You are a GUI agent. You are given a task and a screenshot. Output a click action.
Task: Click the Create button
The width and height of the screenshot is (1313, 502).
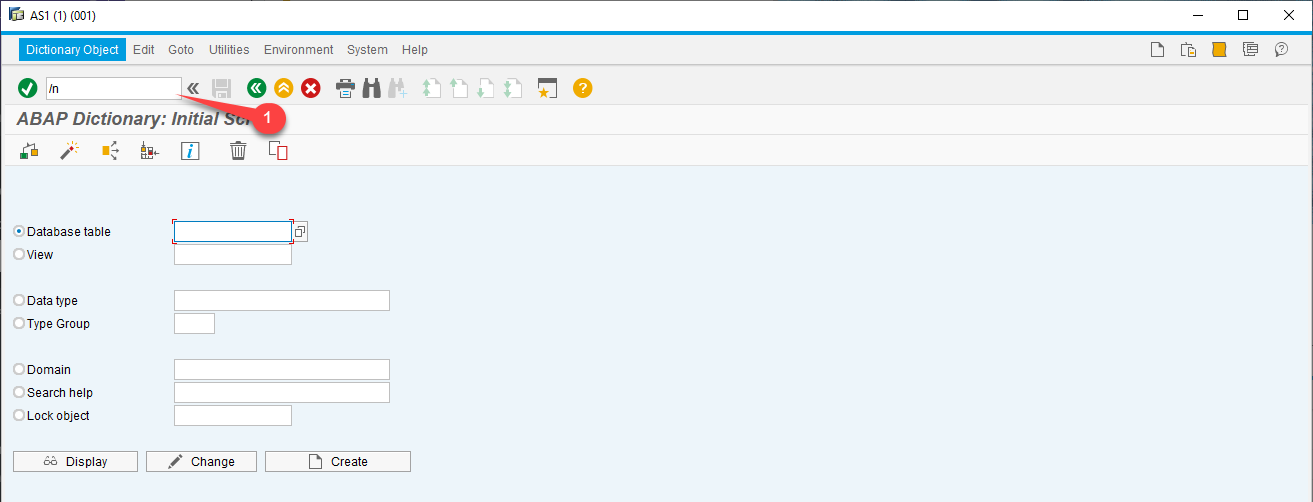[338, 462]
